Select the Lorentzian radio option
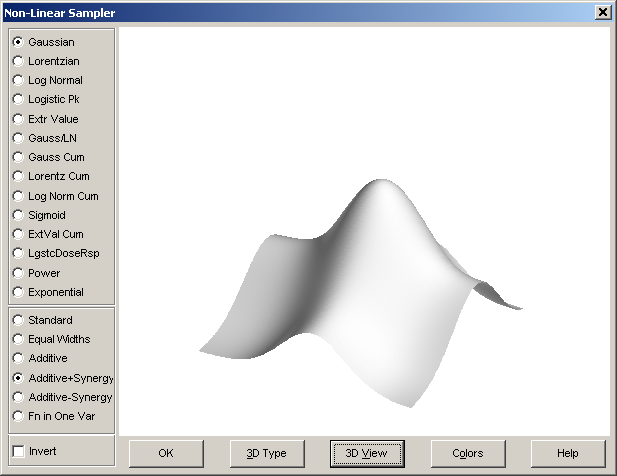Viewport: 617px width, 476px height. 46,61
